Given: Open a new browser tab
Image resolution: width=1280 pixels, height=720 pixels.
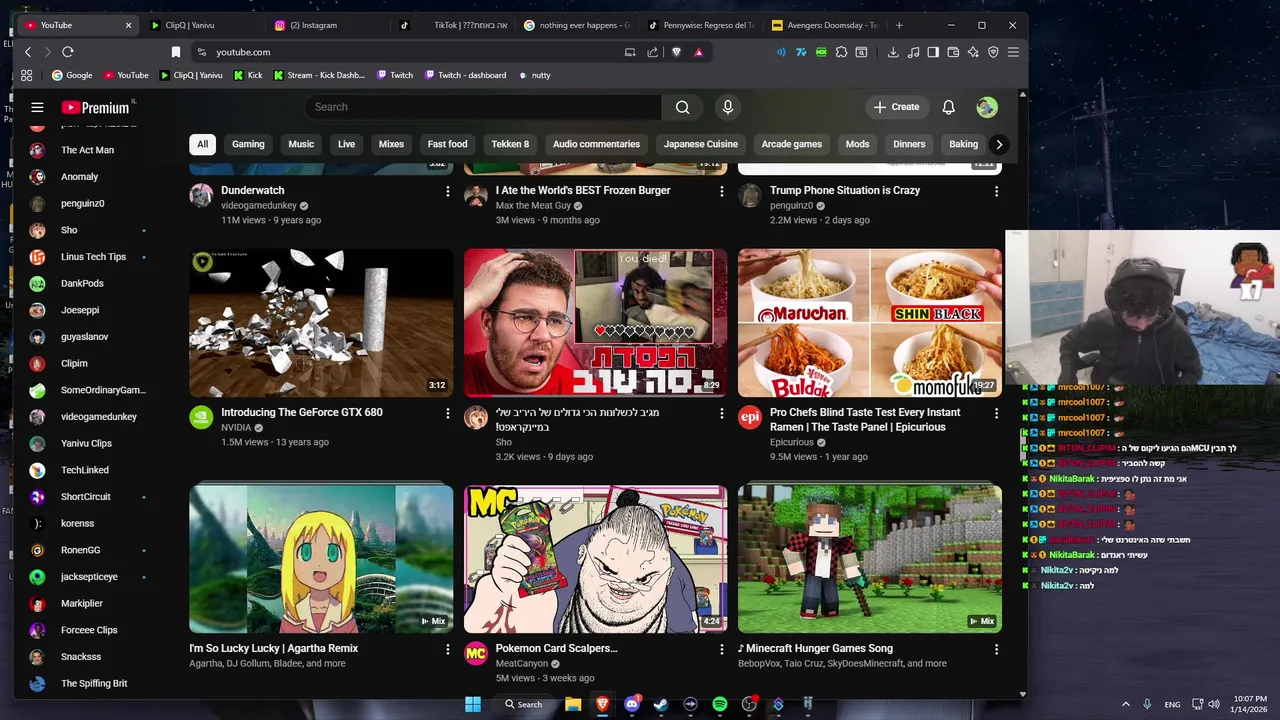Looking at the screenshot, I should (x=899, y=25).
